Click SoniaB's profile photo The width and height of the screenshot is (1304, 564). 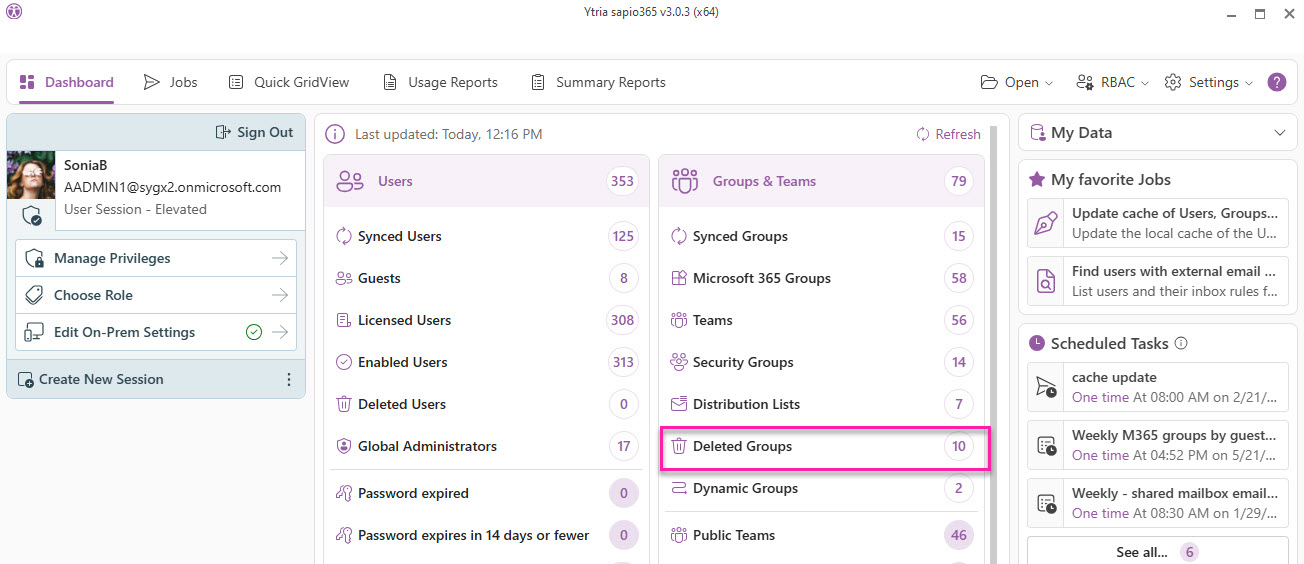(x=31, y=175)
